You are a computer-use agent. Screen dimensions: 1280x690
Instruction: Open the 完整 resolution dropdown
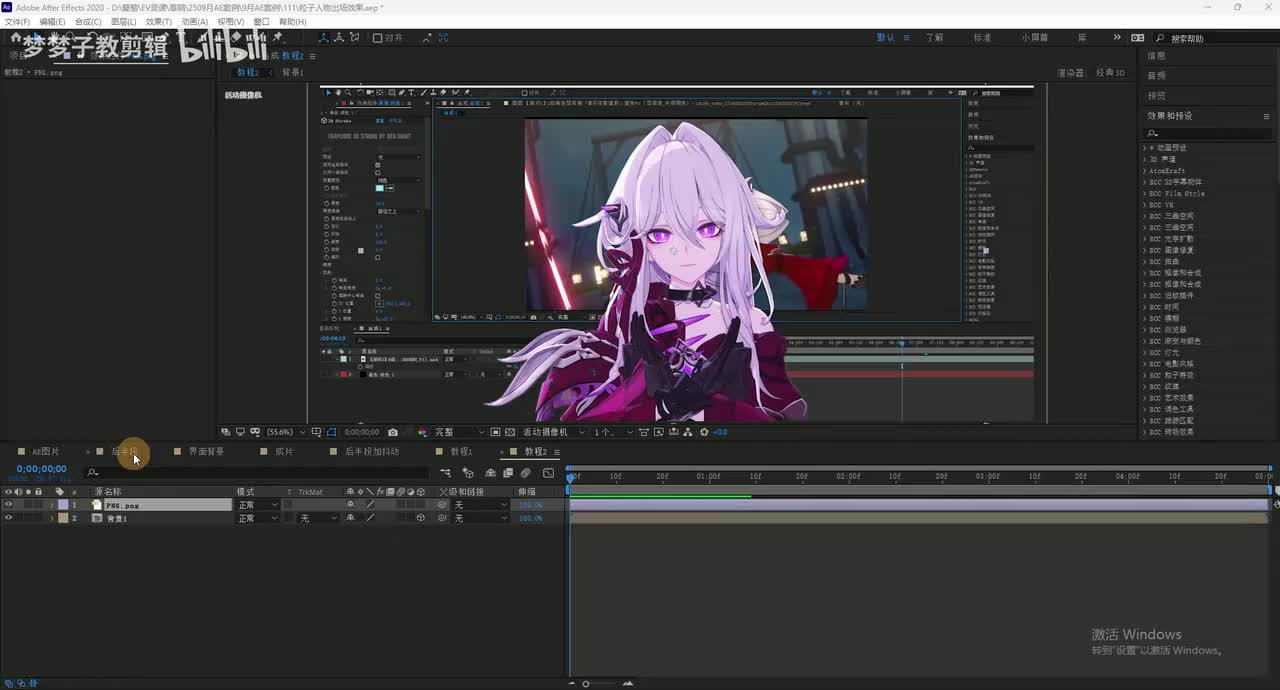tap(459, 432)
